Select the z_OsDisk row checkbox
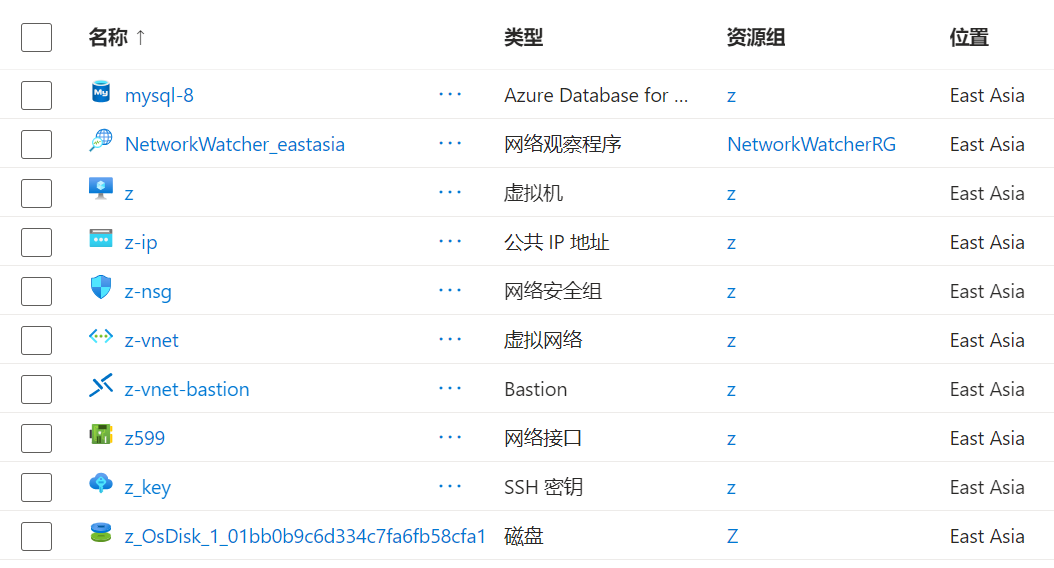The height and width of the screenshot is (568, 1054). [36, 536]
